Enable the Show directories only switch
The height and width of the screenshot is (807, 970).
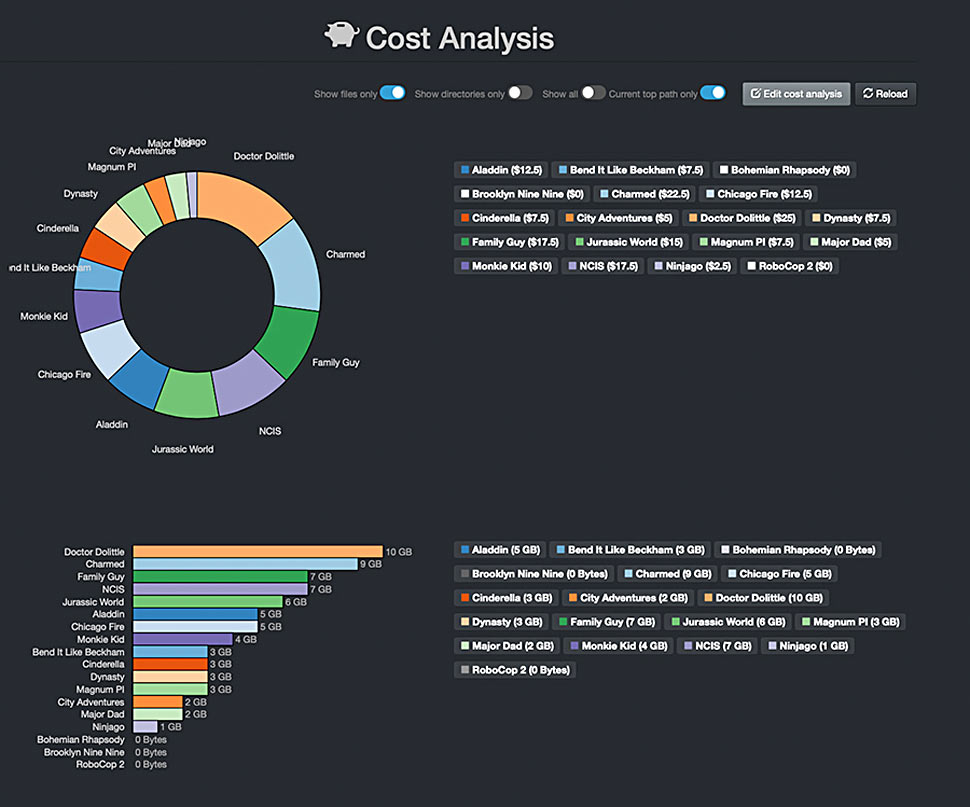(520, 93)
